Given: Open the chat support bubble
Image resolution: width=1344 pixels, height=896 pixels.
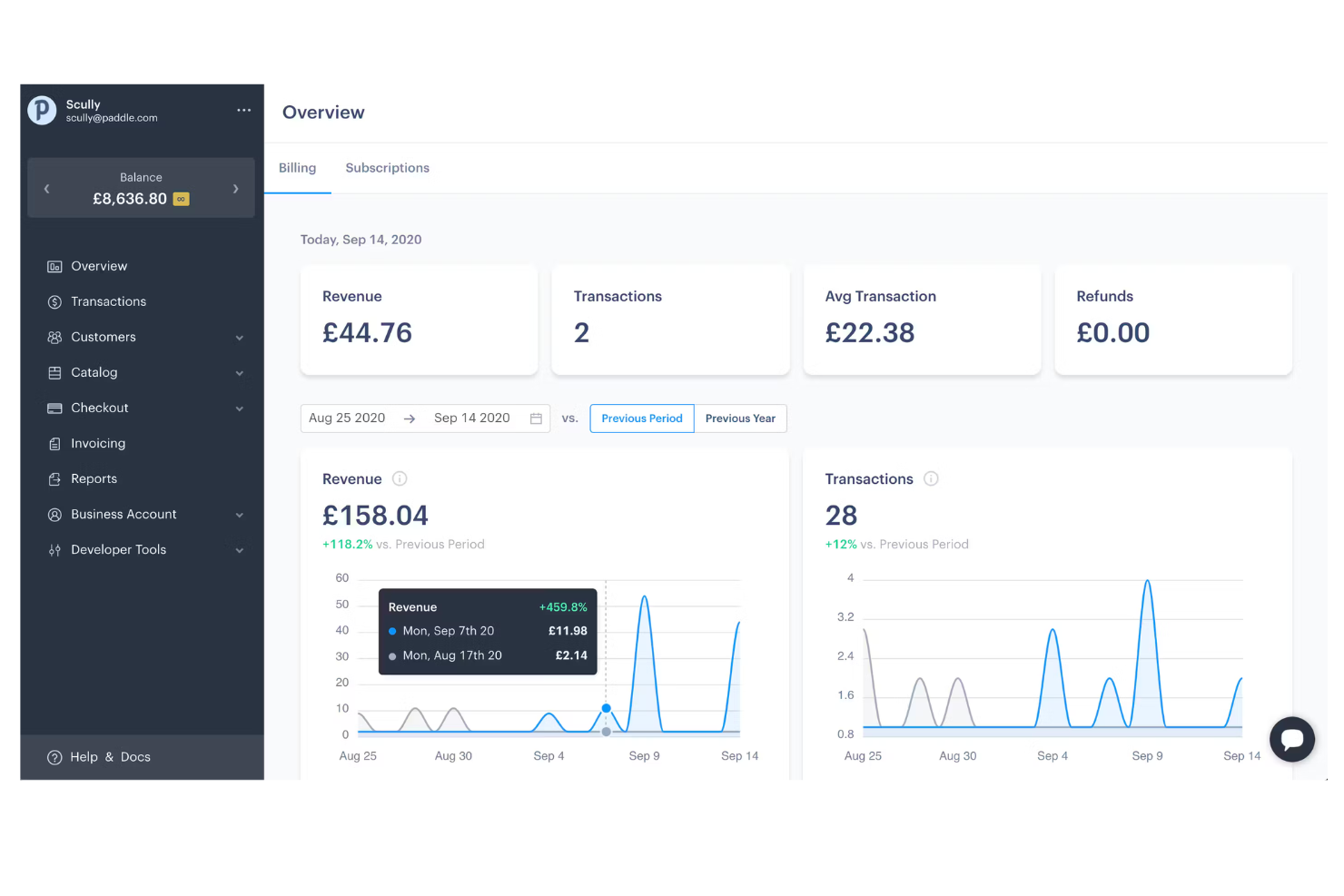Looking at the screenshot, I should 1292,739.
